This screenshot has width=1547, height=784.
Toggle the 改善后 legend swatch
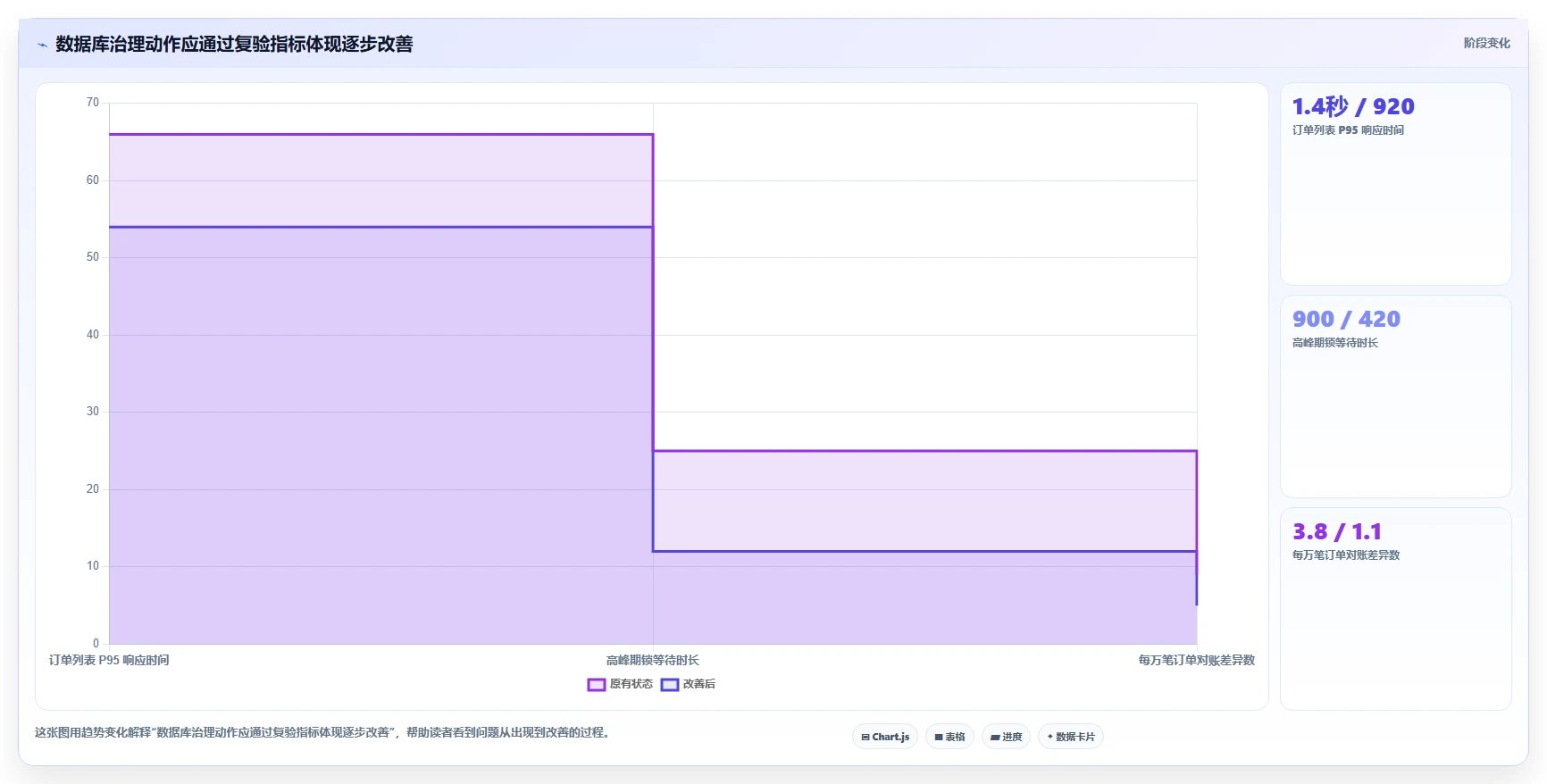click(x=670, y=685)
